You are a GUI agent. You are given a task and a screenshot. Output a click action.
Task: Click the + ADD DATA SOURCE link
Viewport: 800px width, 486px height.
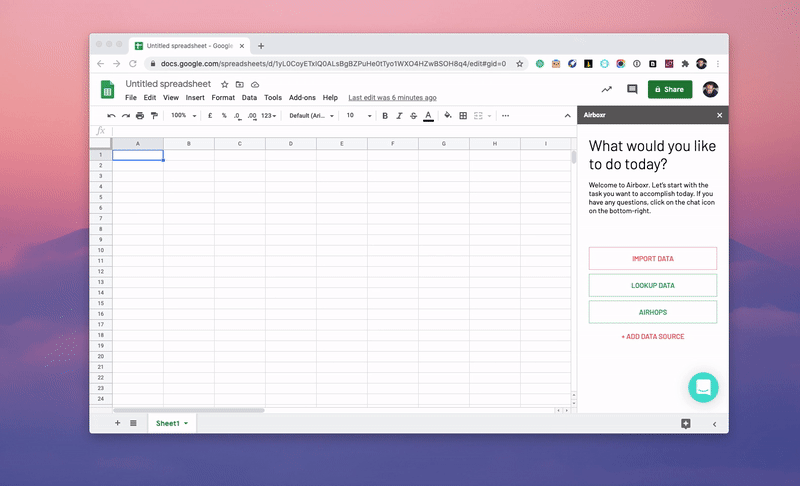pos(653,337)
